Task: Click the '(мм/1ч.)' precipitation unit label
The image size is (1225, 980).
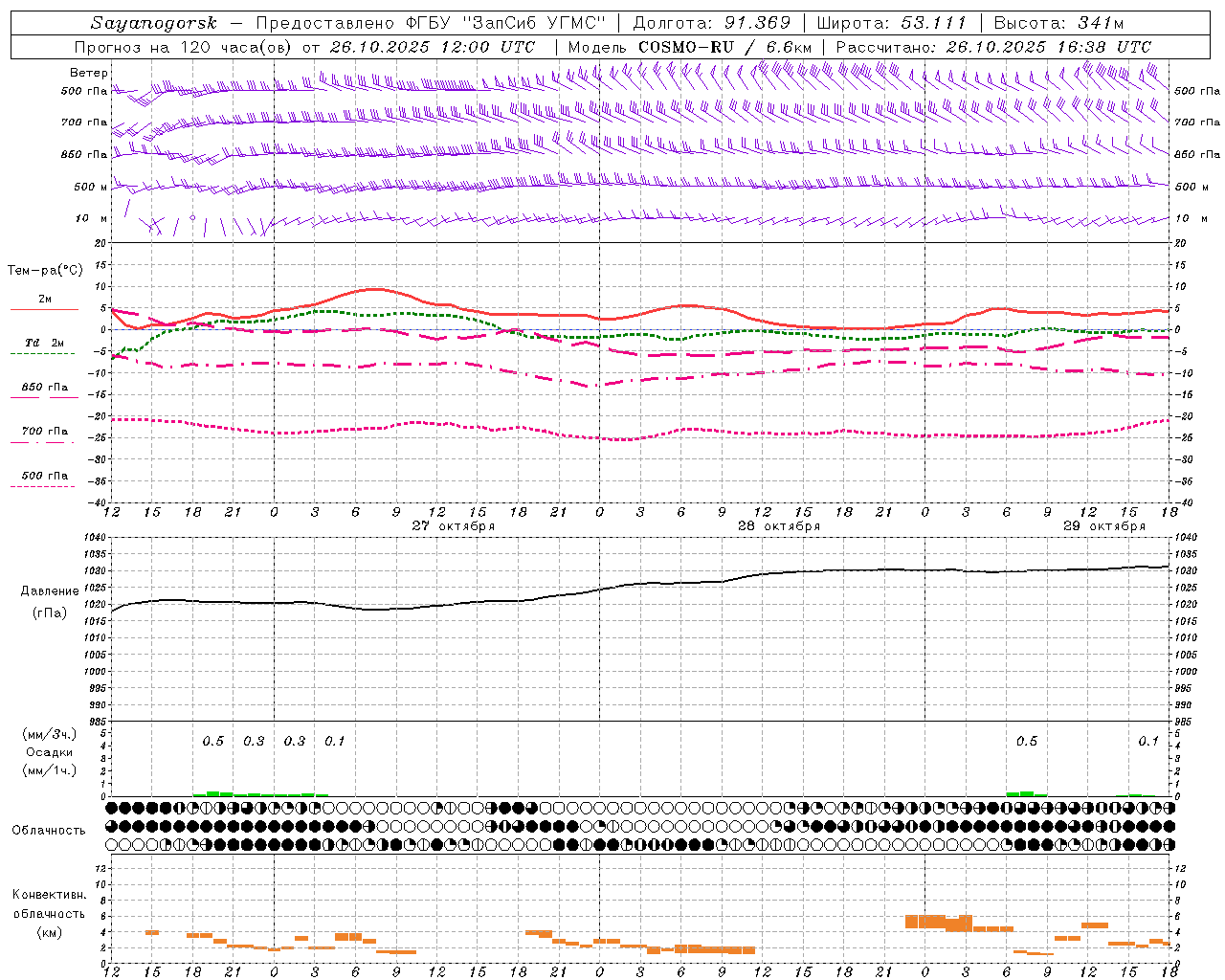Action: 50,770
